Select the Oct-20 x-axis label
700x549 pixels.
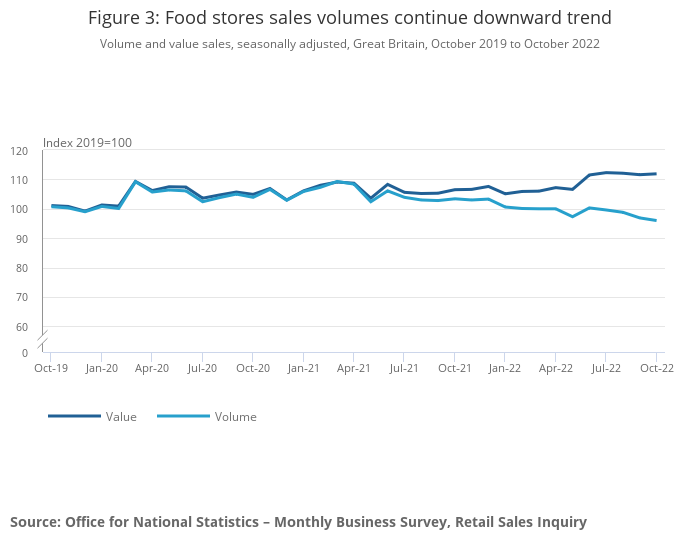click(x=252, y=368)
